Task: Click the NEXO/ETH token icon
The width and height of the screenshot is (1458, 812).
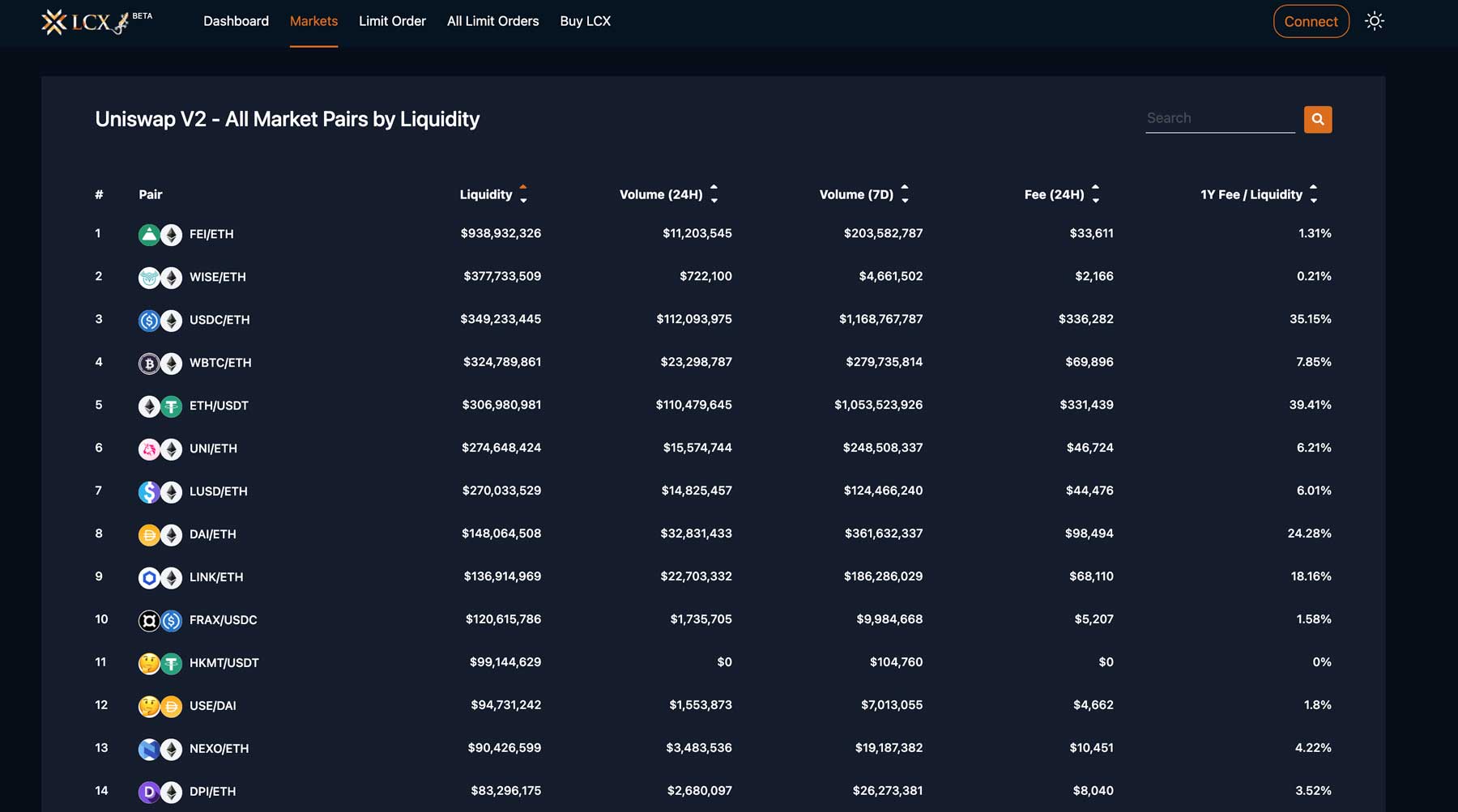Action: 149,749
